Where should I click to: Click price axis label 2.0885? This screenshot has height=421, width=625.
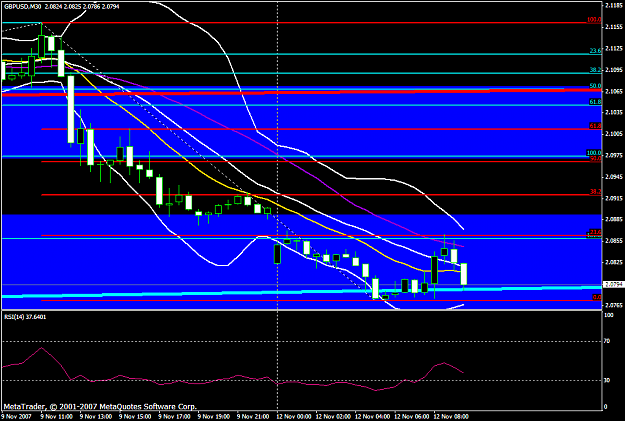[x=614, y=219]
